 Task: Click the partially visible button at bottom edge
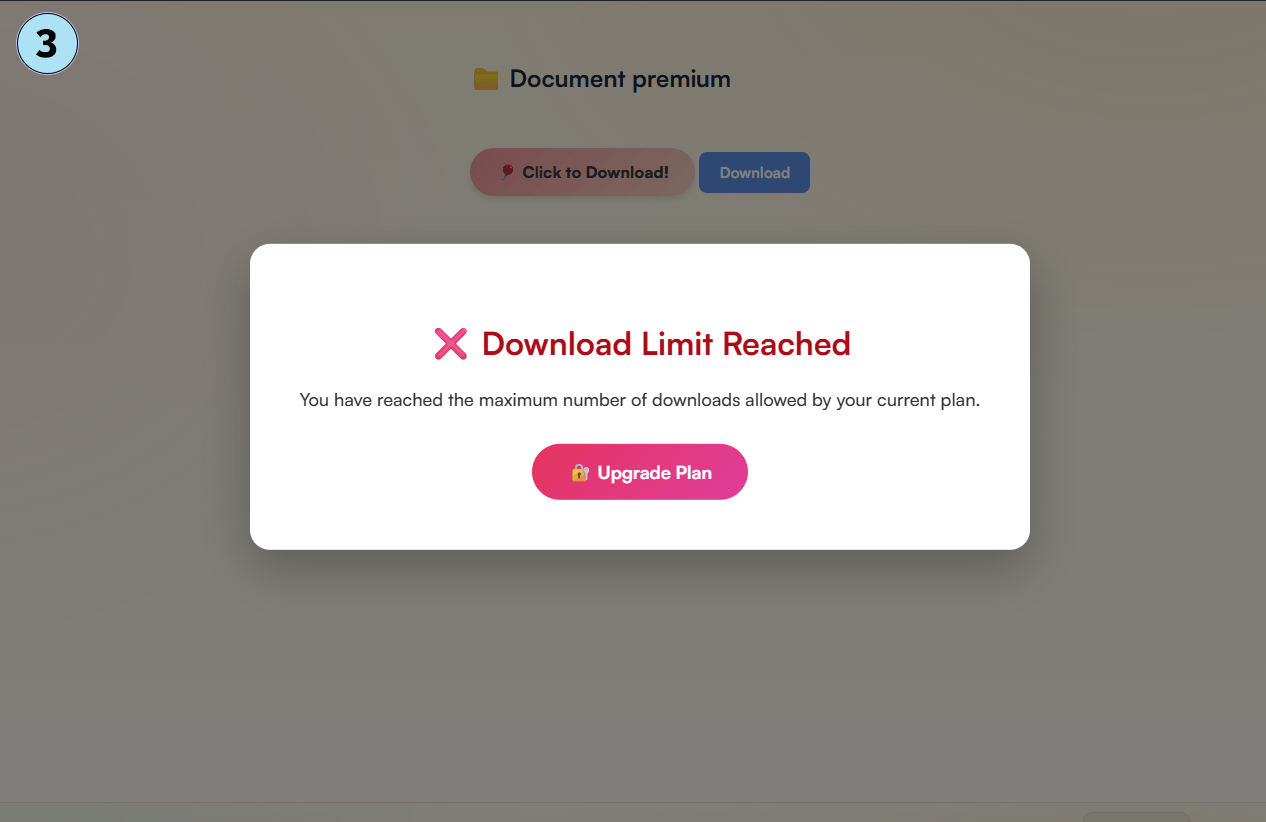pyautogui.click(x=1136, y=817)
